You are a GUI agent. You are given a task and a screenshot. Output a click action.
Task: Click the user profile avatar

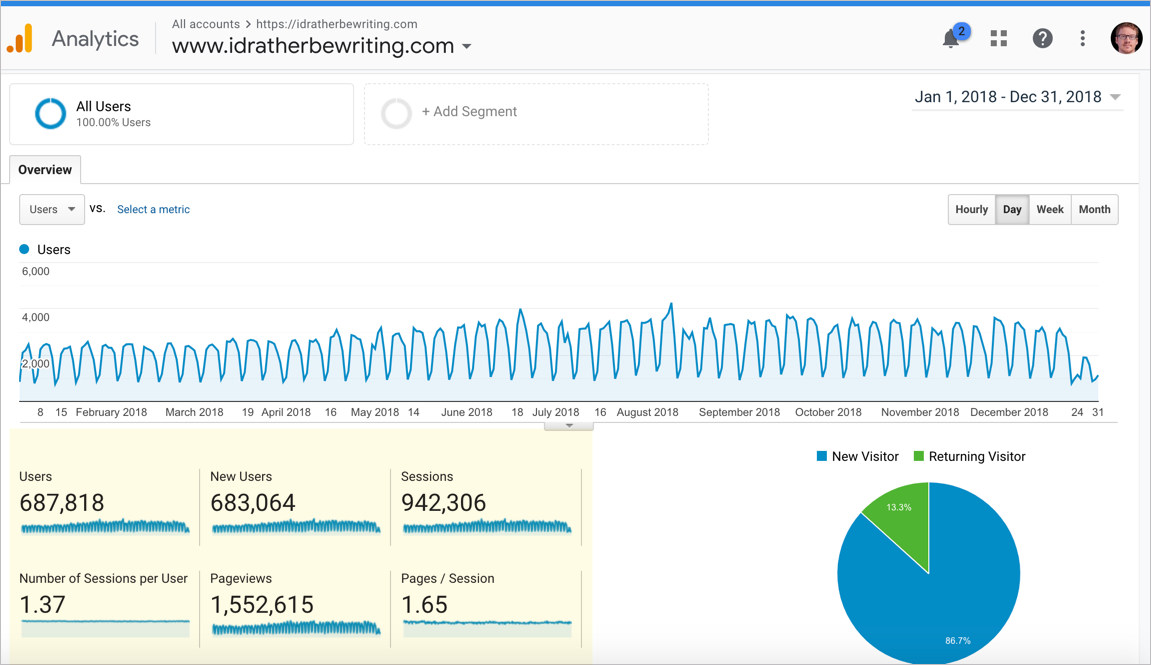pos(1126,38)
